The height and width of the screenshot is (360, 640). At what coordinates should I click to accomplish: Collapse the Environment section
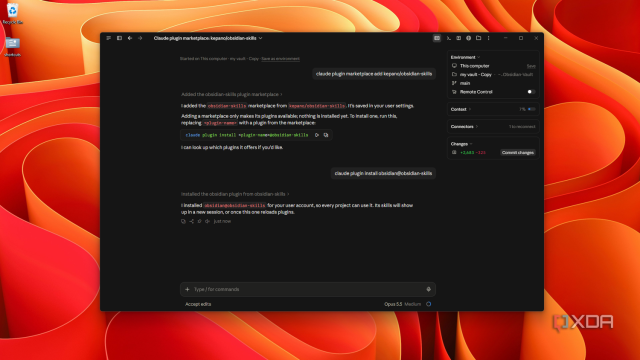click(x=465, y=57)
